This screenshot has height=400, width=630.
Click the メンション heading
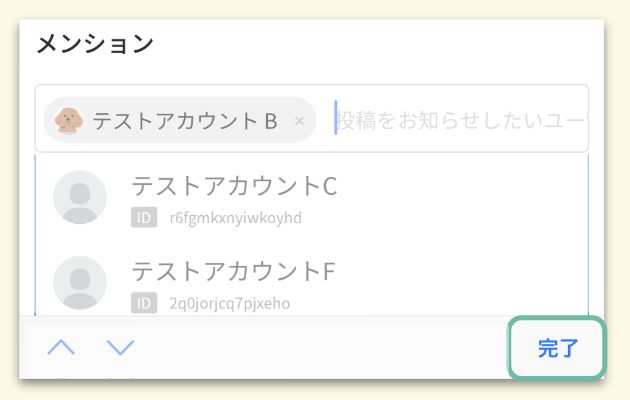point(95,44)
